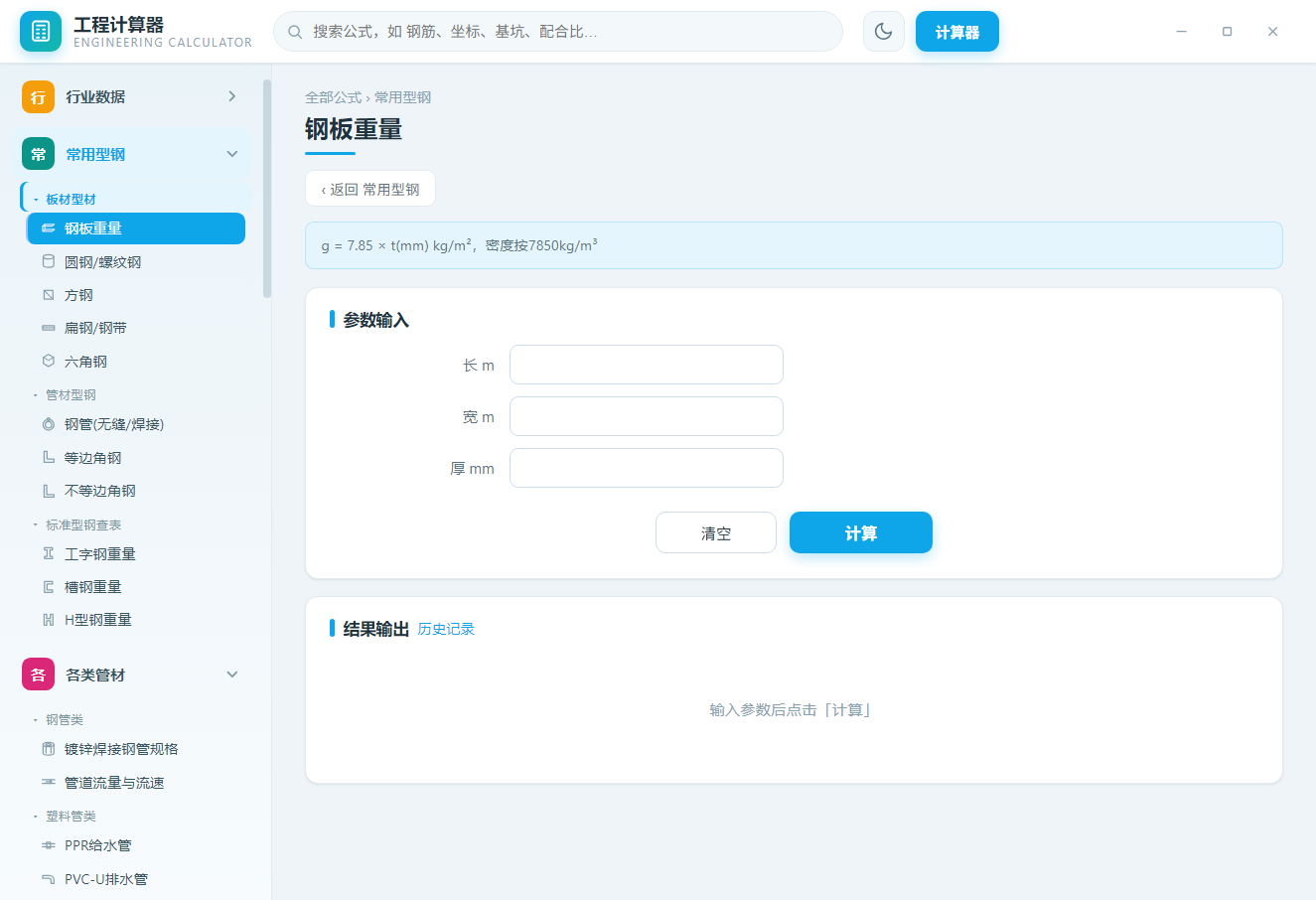Open the 历史记录 history link

click(446, 630)
